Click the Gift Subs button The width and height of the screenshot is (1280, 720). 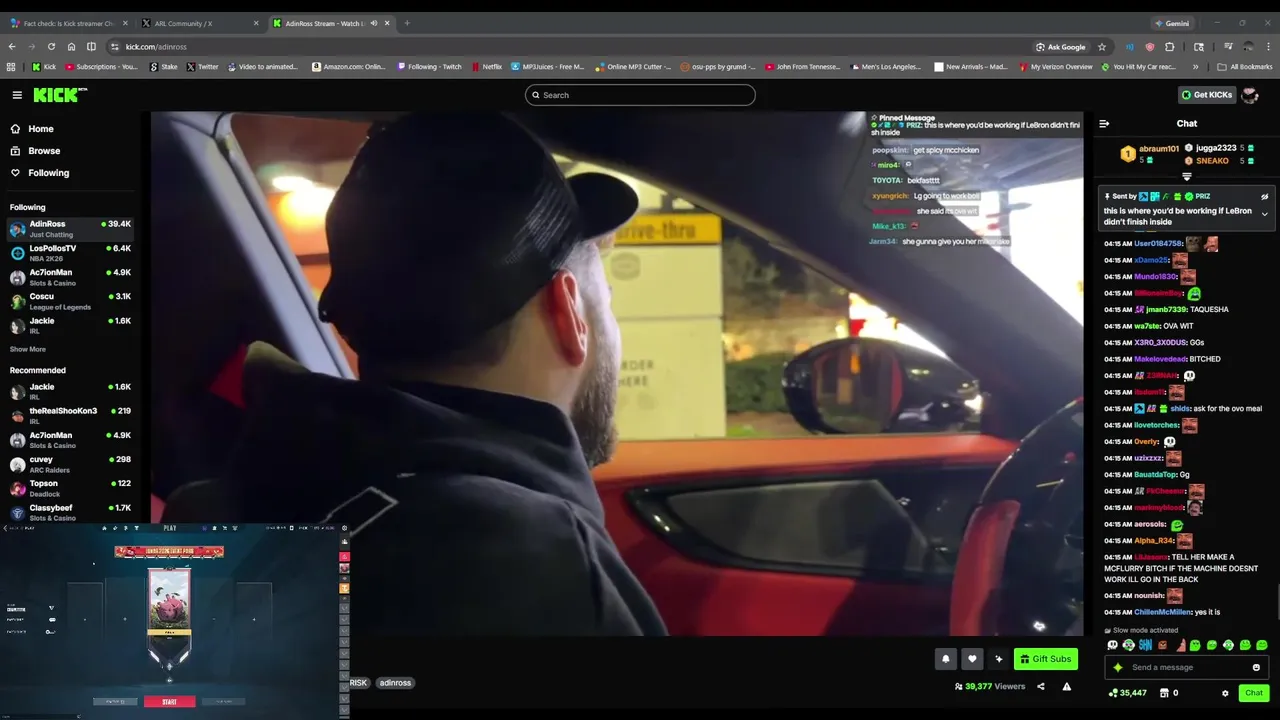[x=1046, y=659]
